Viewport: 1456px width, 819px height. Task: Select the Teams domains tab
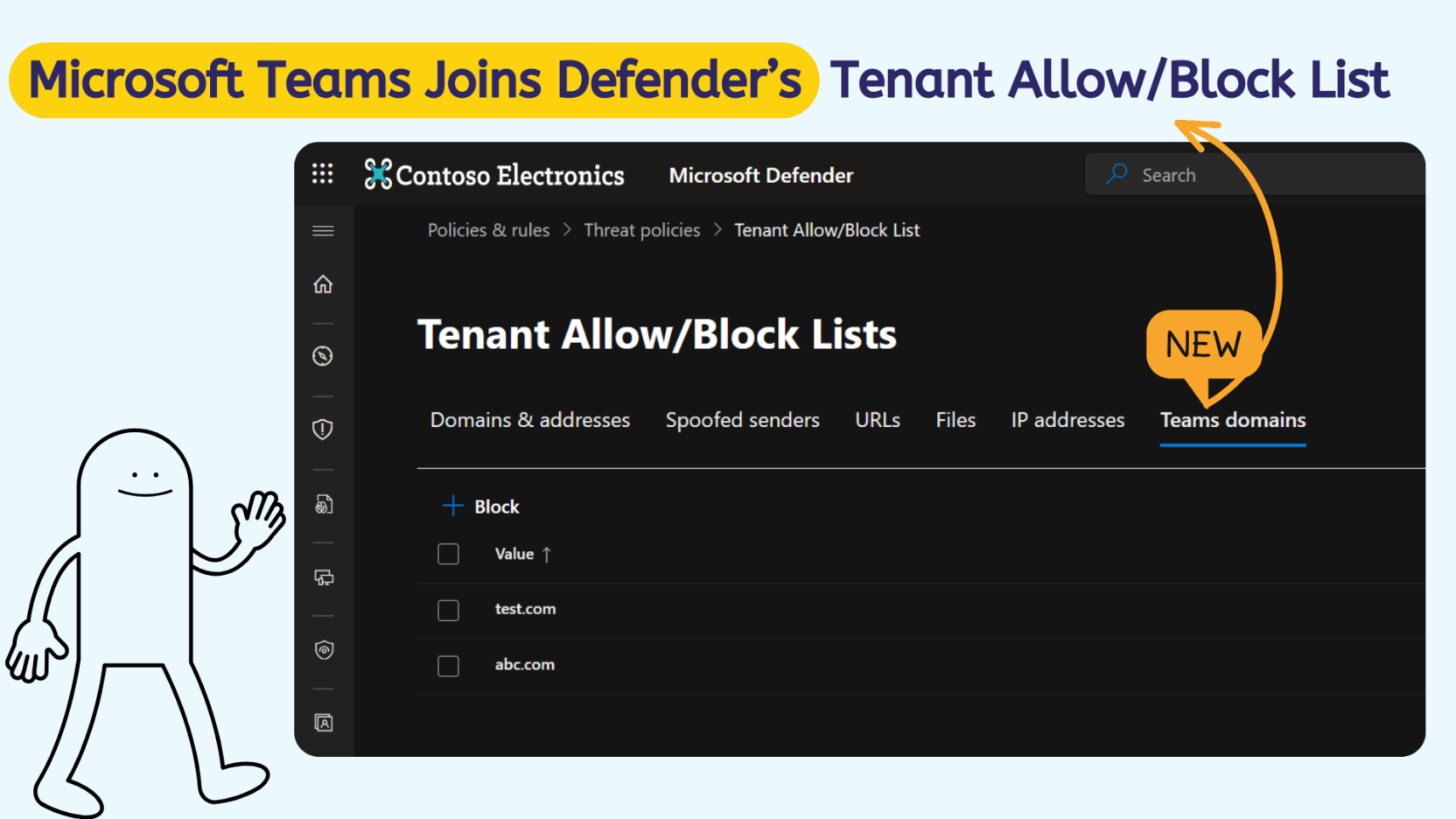pos(1233,420)
